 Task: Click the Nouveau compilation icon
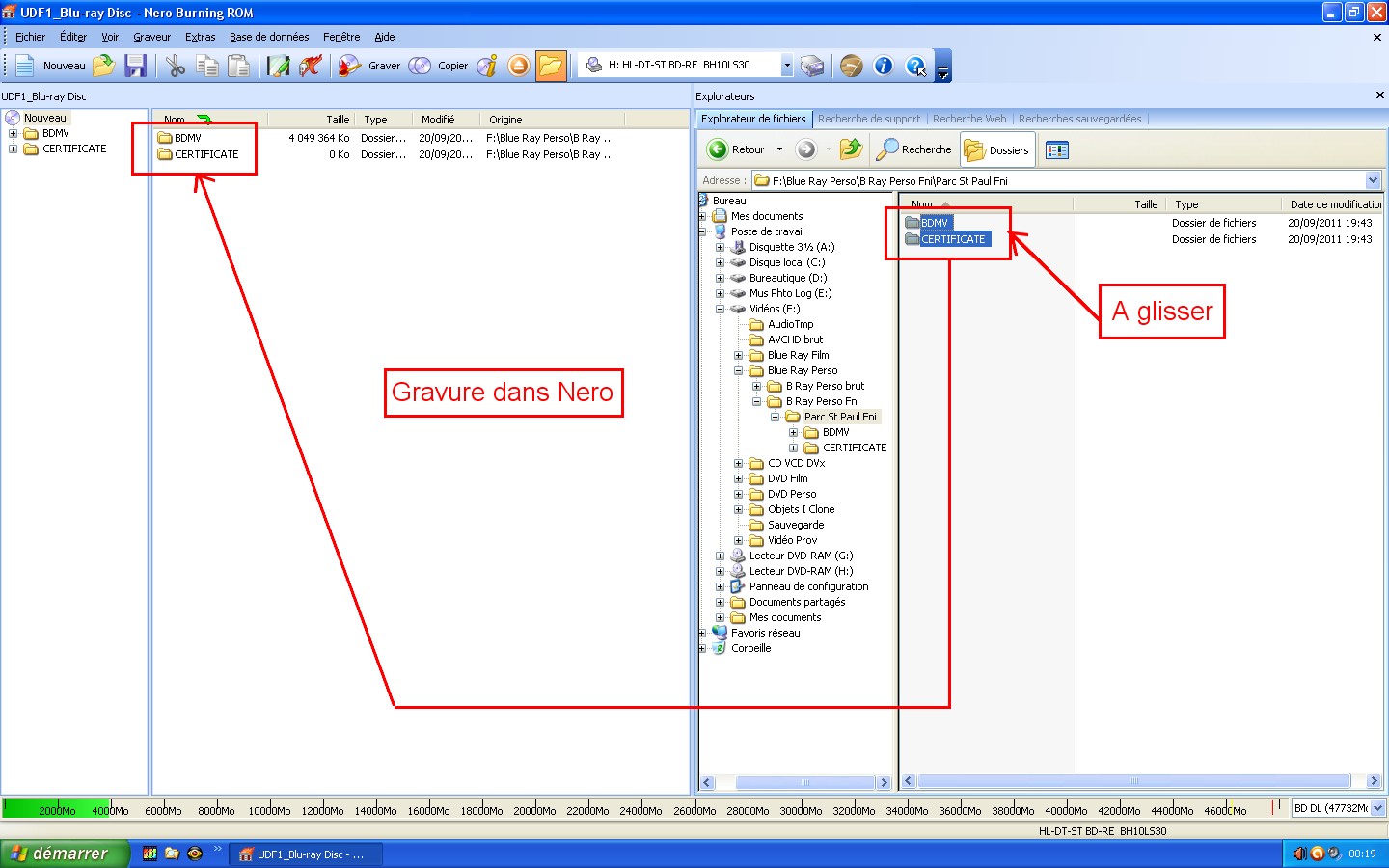[25, 66]
